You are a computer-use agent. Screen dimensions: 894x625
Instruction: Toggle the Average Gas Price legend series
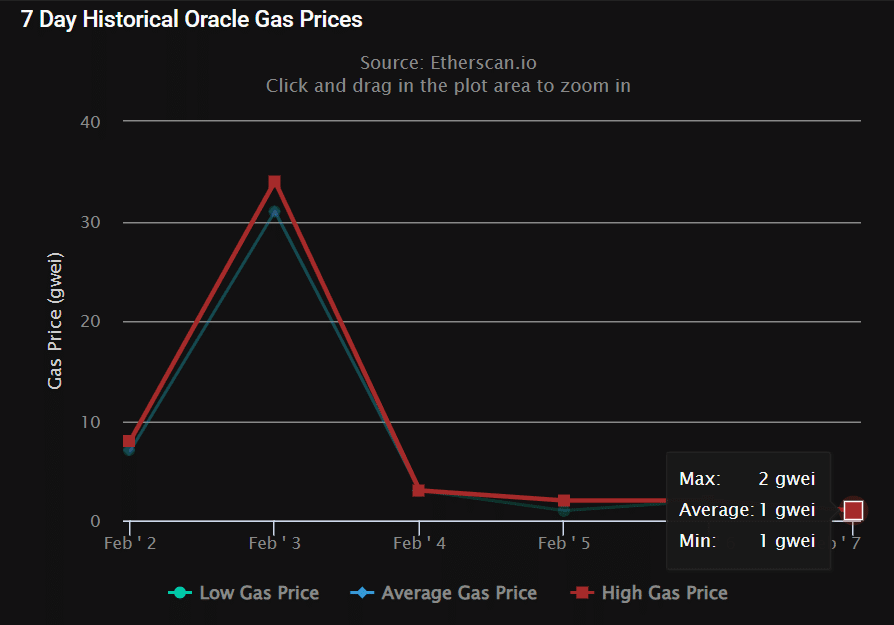pyautogui.click(x=444, y=593)
